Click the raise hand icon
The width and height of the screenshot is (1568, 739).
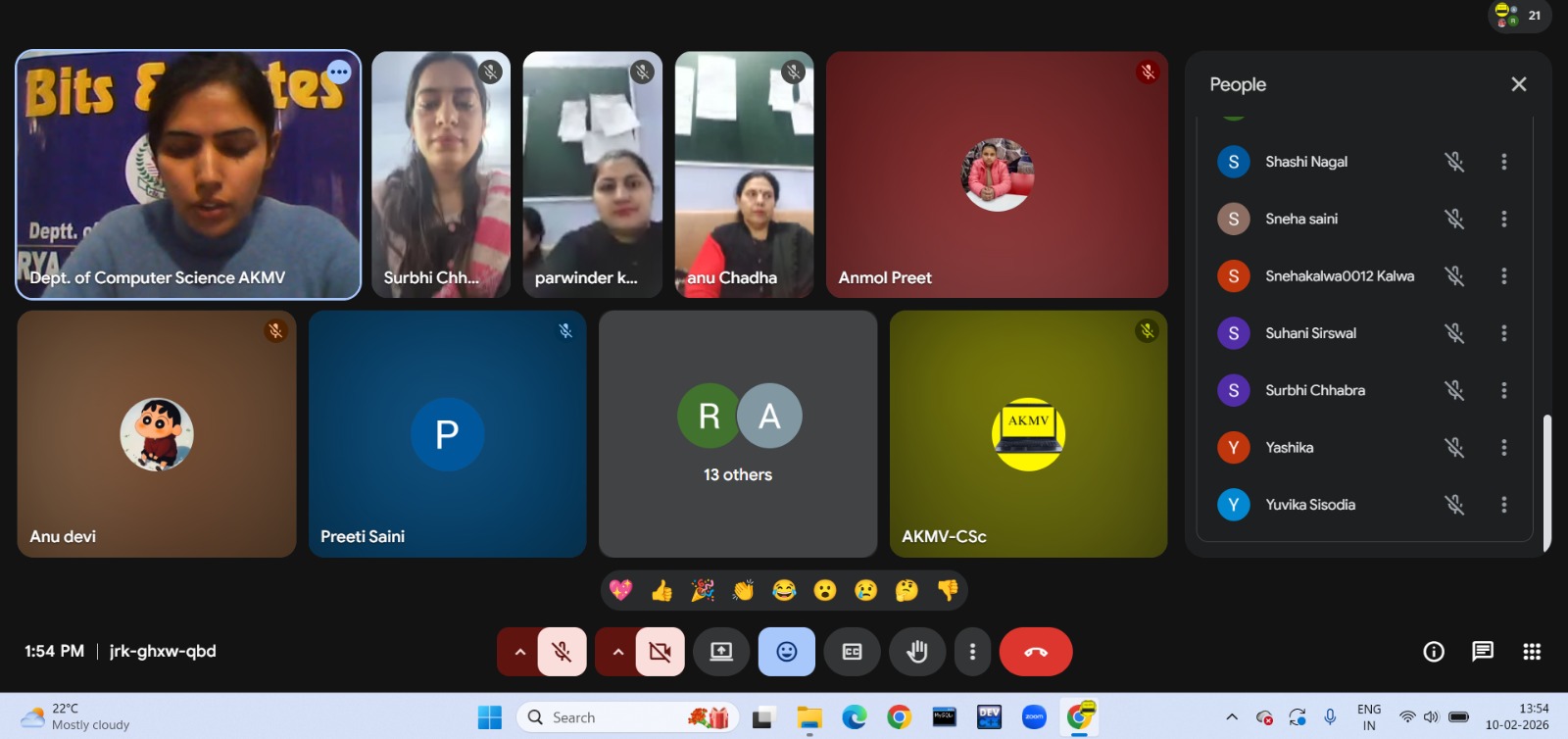pyautogui.click(x=917, y=652)
